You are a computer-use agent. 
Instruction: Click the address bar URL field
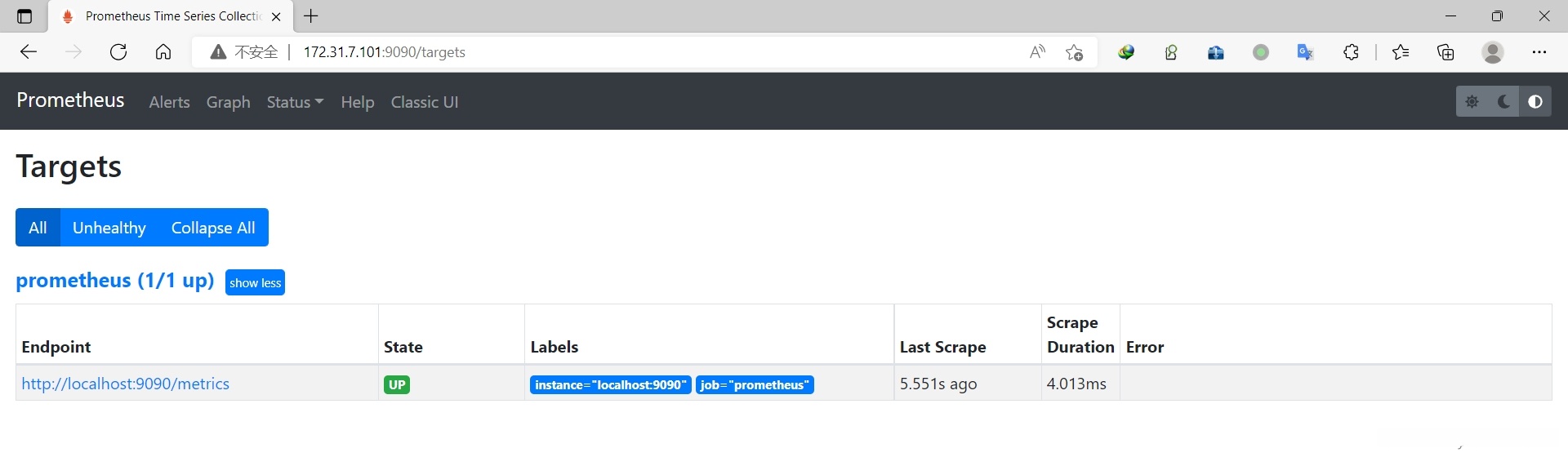[x=572, y=52]
